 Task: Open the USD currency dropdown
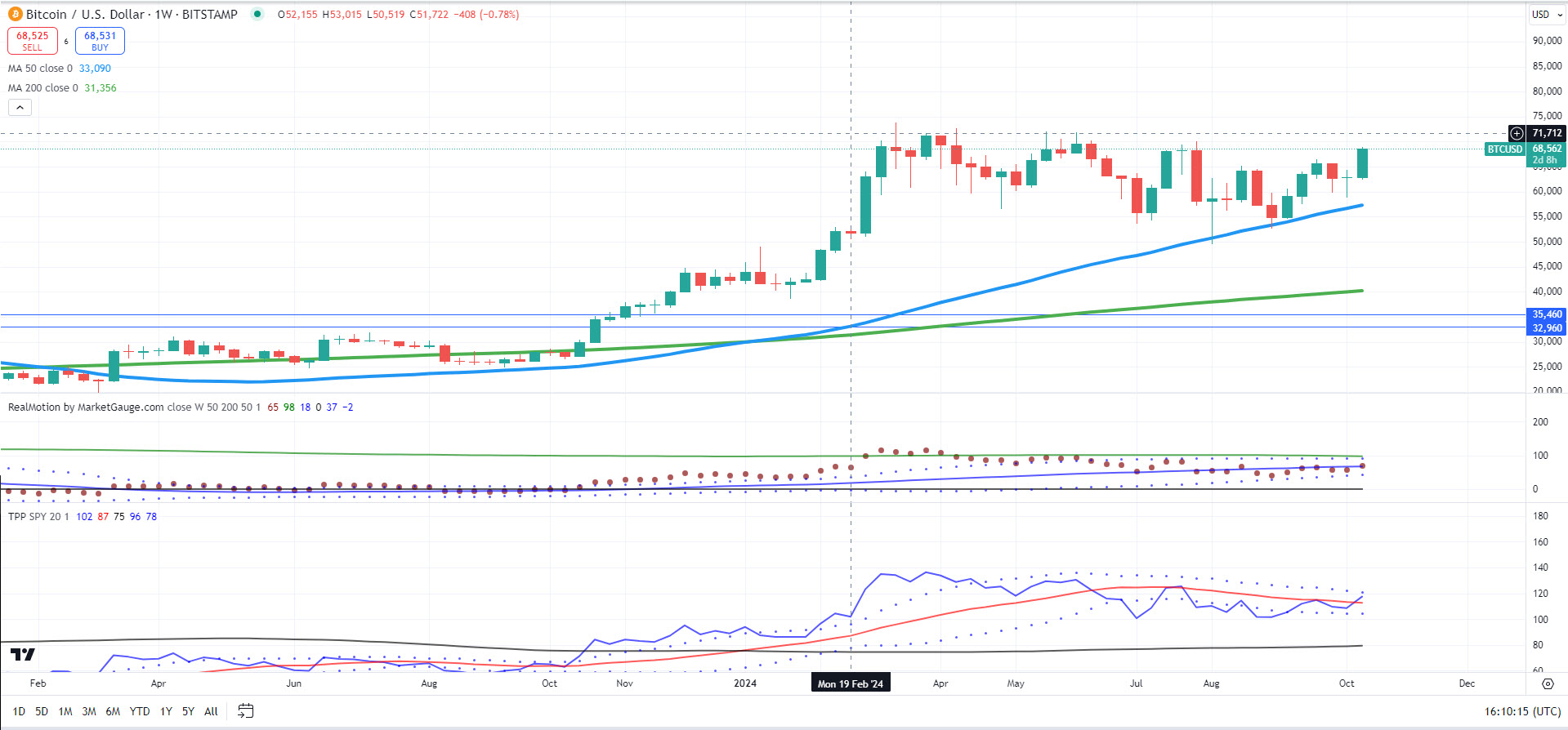pyautogui.click(x=1547, y=14)
